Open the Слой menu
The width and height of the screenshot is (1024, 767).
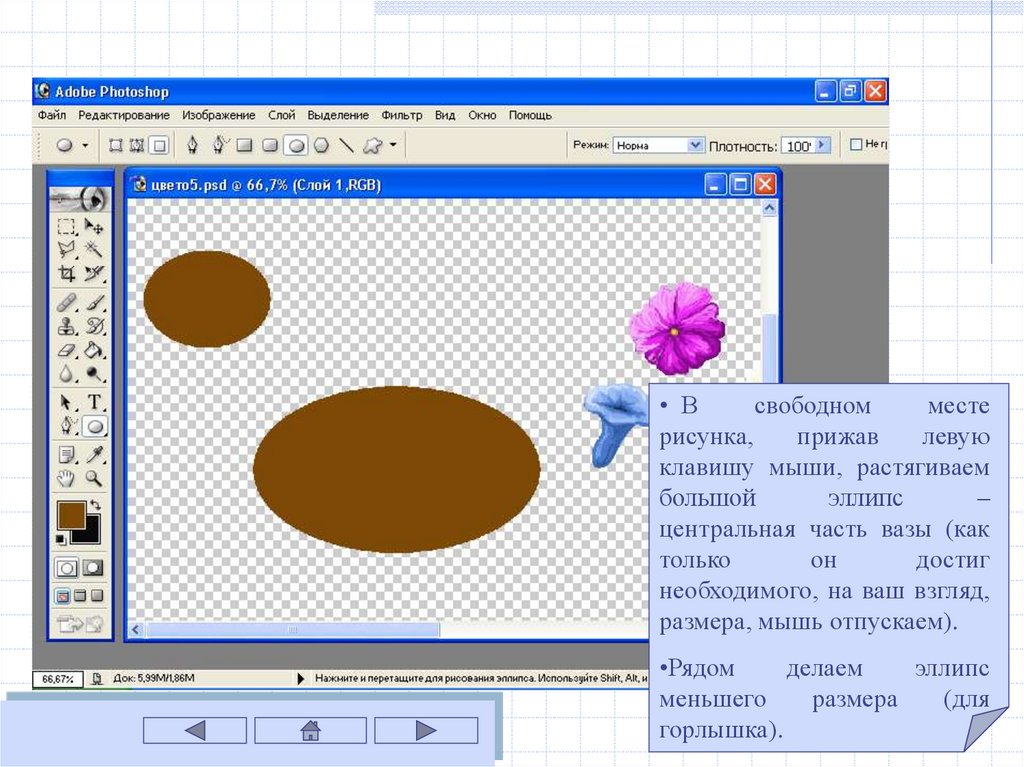tap(281, 115)
